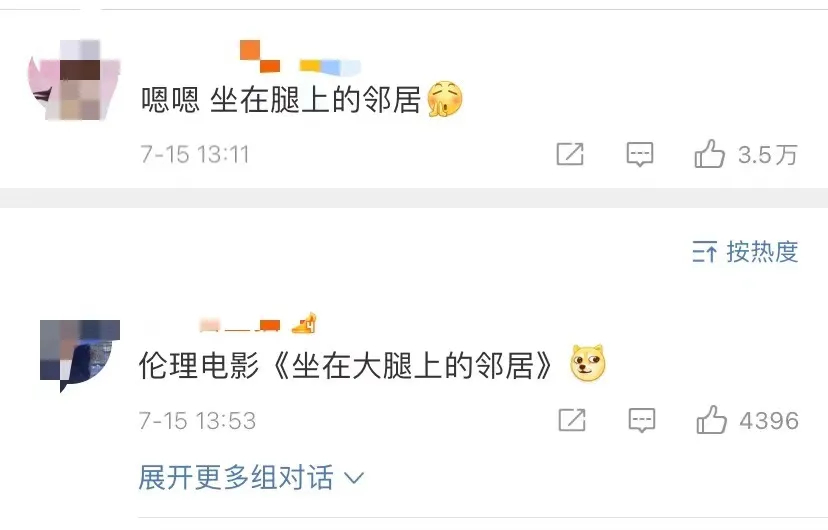This screenshot has width=828, height=530.
Task: Tap the orange member badge on second username
Action: pyautogui.click(x=305, y=323)
